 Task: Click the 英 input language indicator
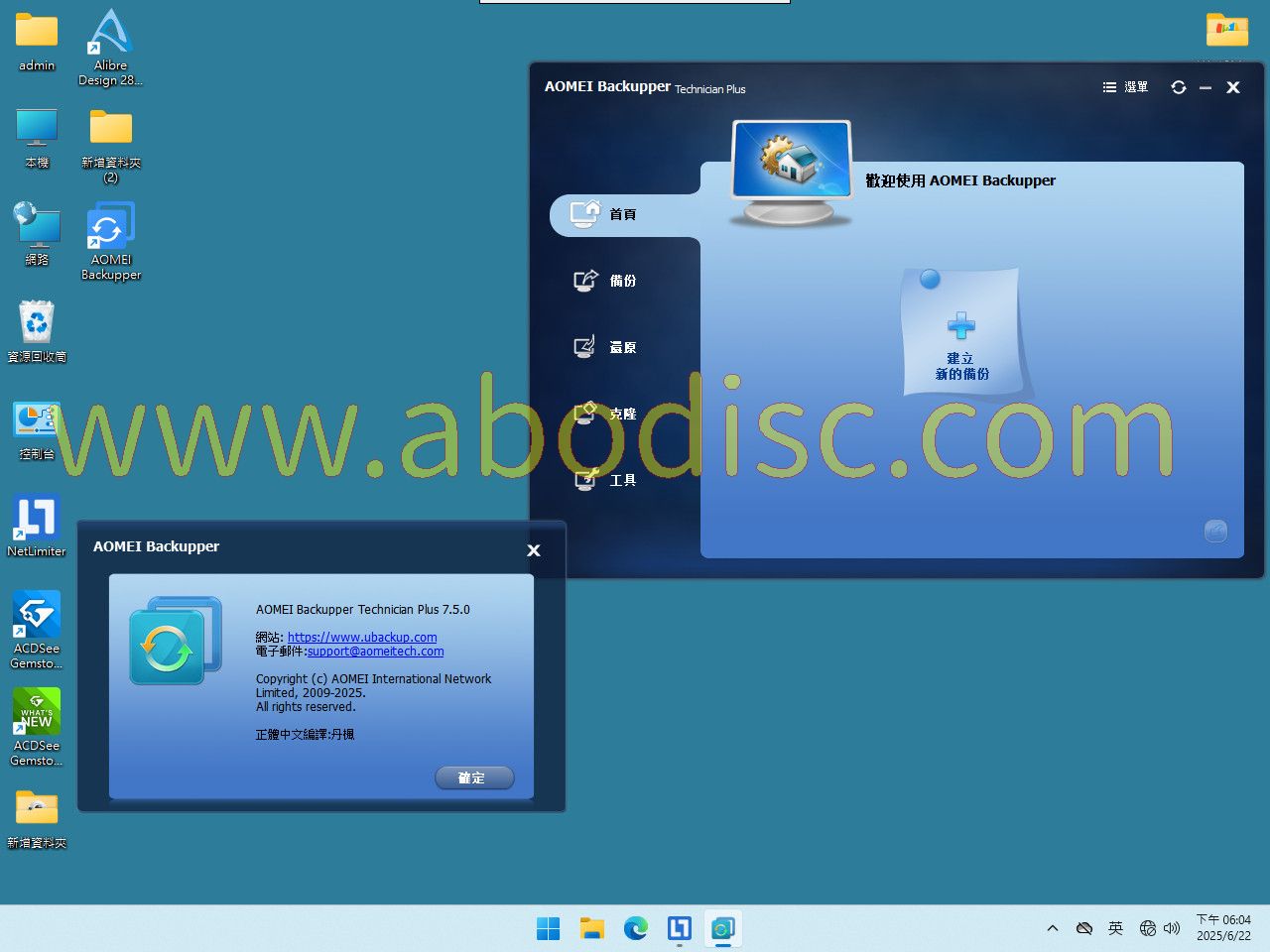tap(1116, 928)
